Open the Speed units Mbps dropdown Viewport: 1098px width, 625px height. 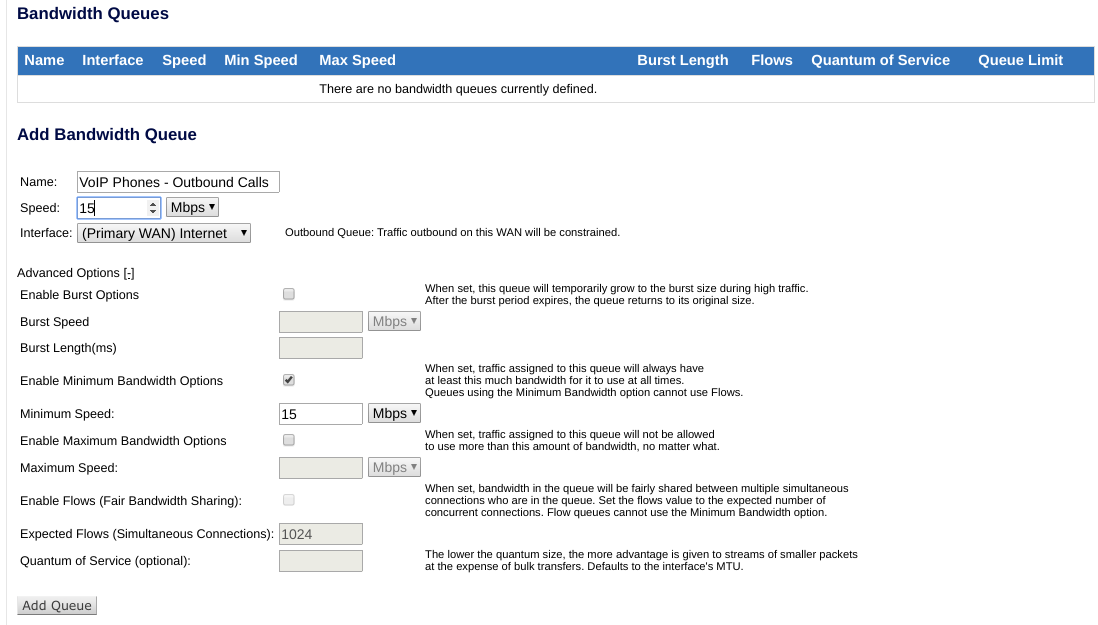pos(192,207)
